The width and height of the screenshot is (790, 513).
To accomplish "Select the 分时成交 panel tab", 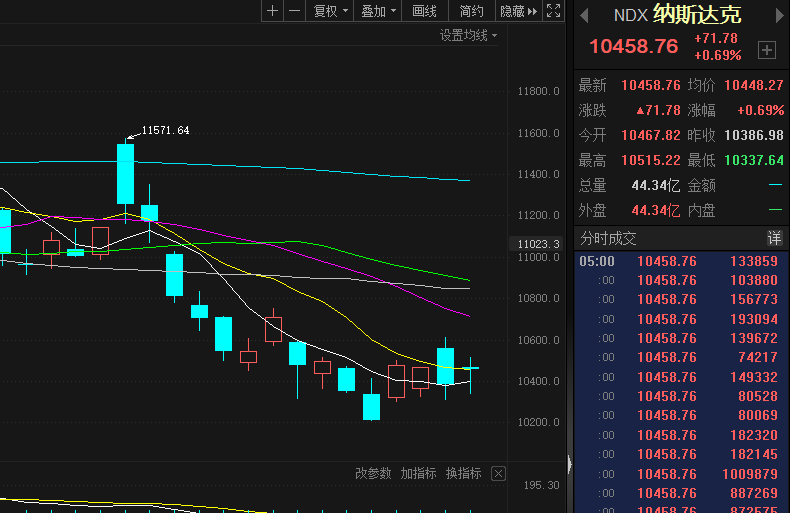I will 608,238.
